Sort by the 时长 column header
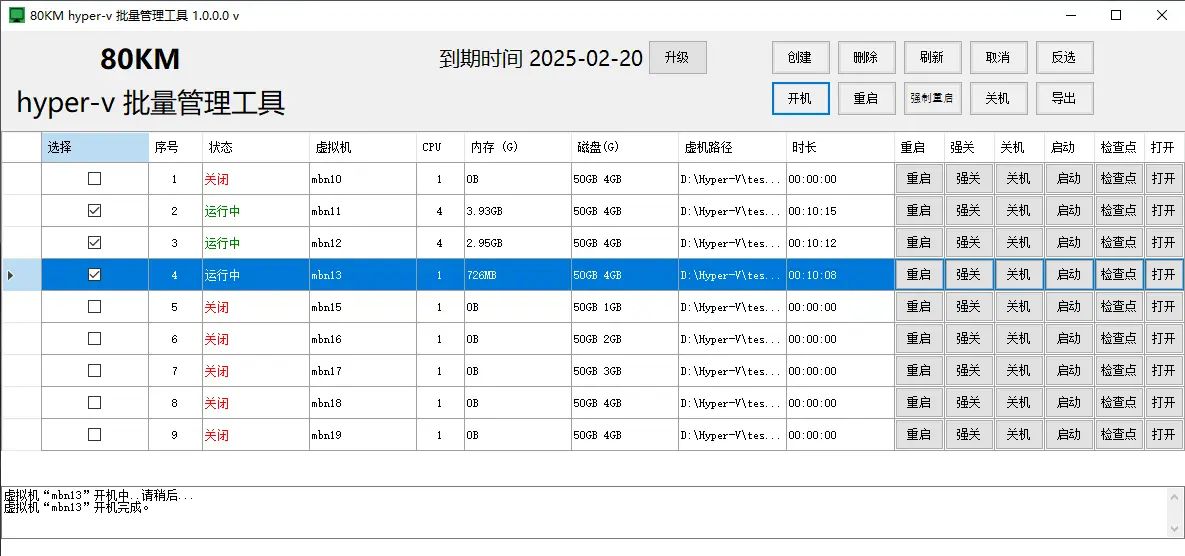The image size is (1185, 556). (840, 147)
